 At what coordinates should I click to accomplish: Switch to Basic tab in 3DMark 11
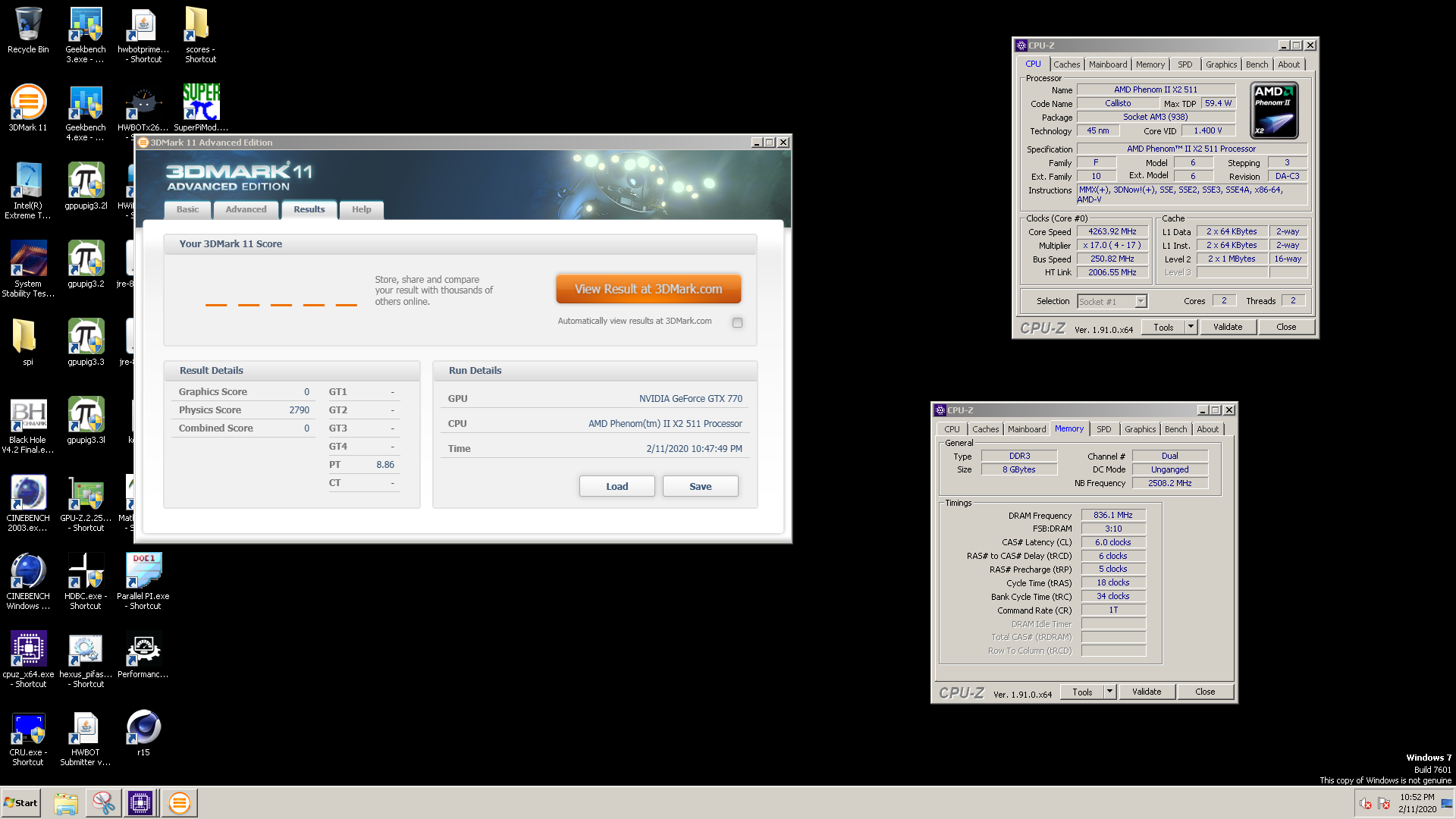[187, 209]
